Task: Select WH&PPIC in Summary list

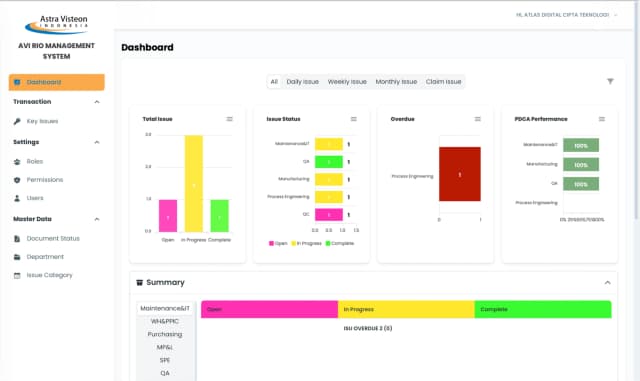Action: coord(165,321)
